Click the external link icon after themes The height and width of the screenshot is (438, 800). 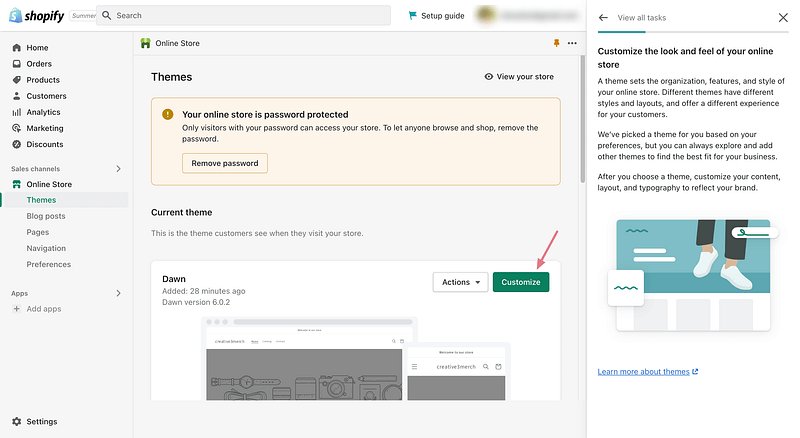point(695,372)
